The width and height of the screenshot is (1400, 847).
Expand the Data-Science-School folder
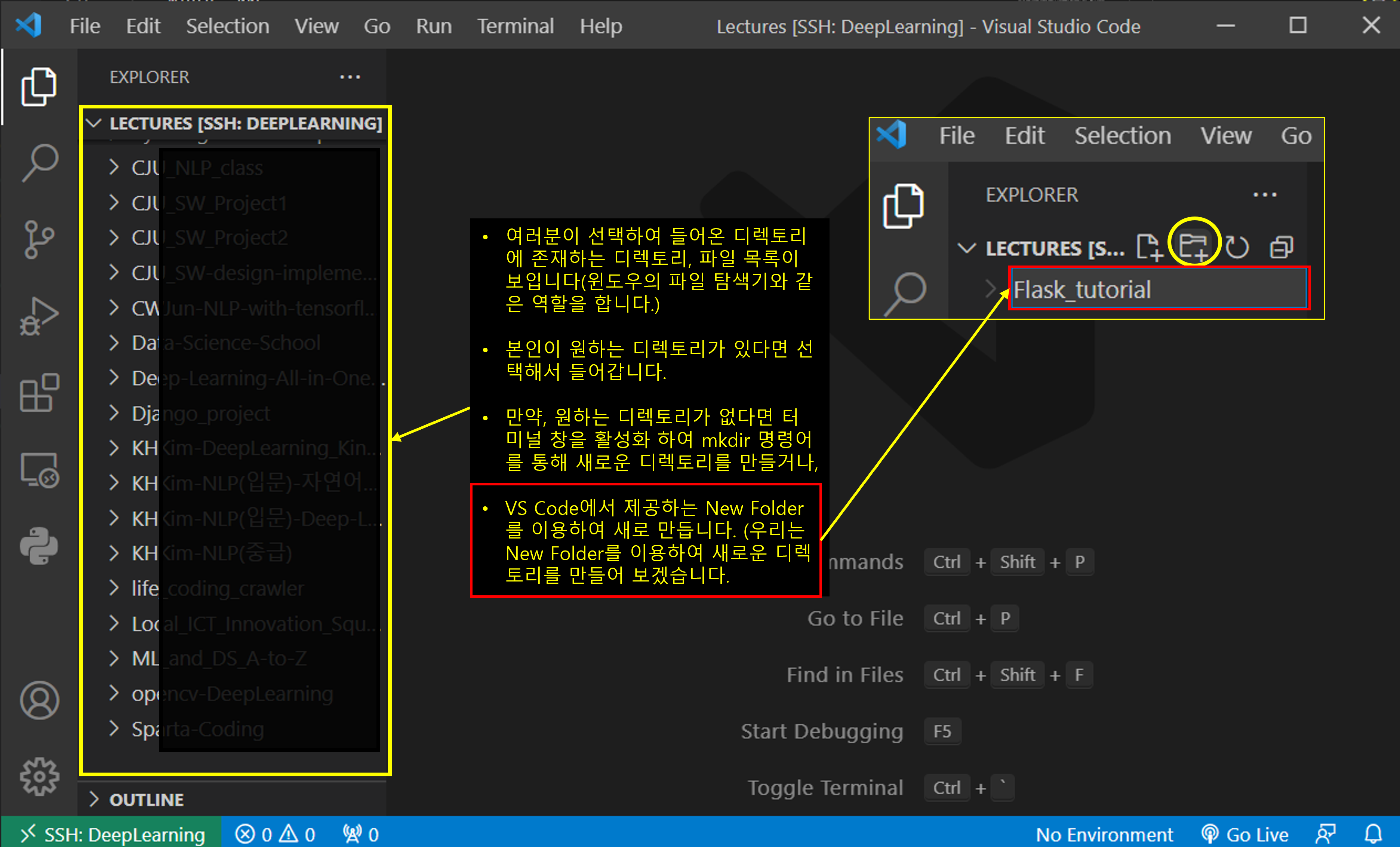click(x=114, y=343)
